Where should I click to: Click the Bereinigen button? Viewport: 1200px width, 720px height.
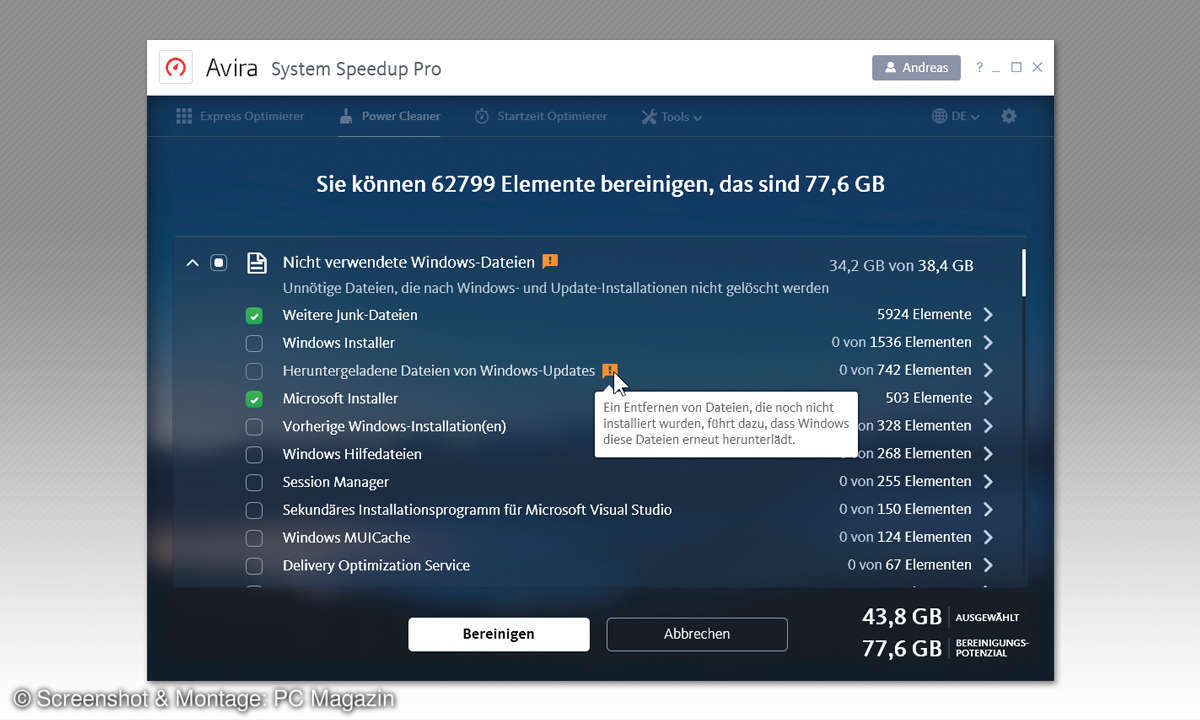coord(498,634)
